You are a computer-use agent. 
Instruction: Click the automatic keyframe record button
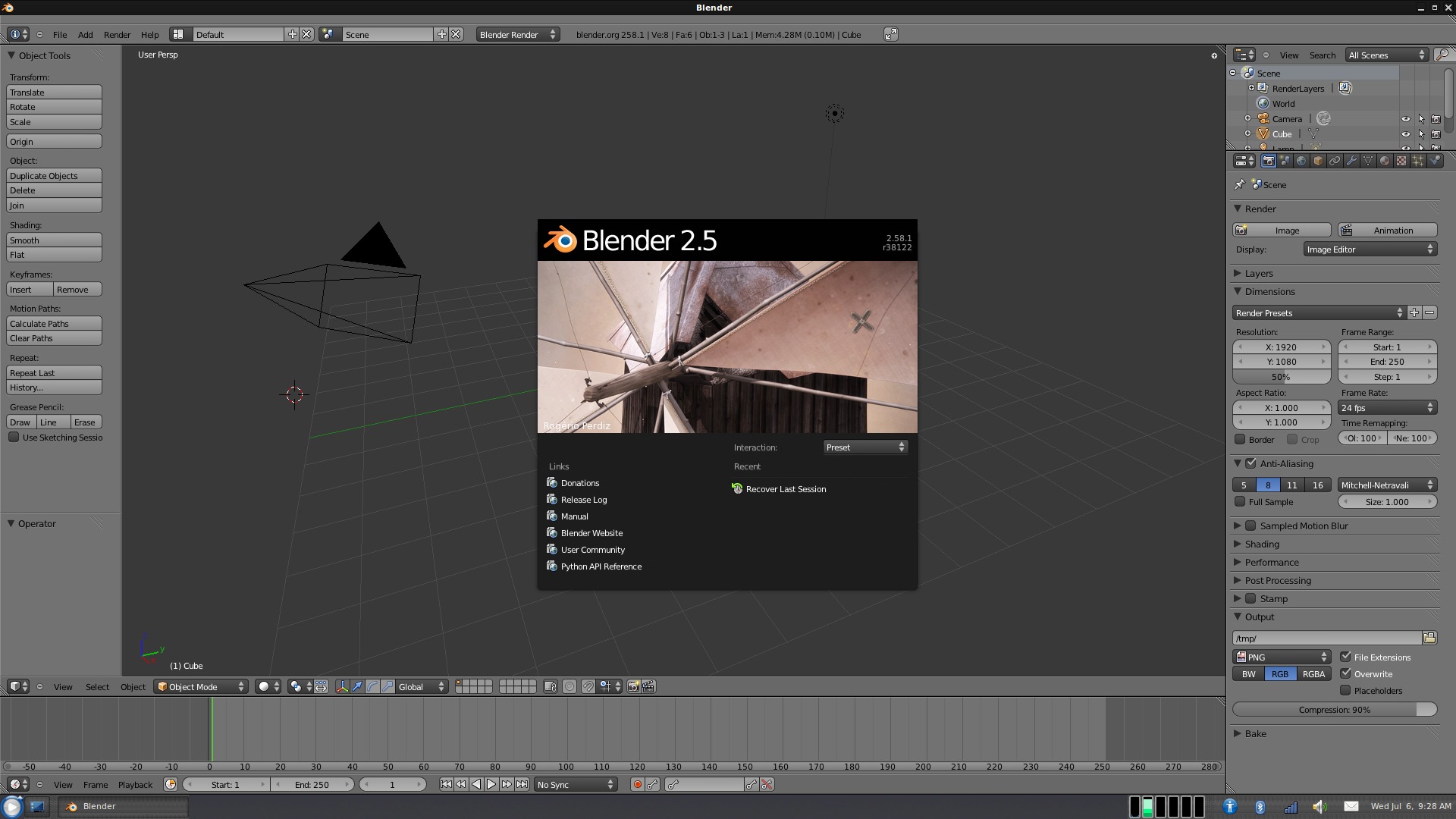point(637,785)
